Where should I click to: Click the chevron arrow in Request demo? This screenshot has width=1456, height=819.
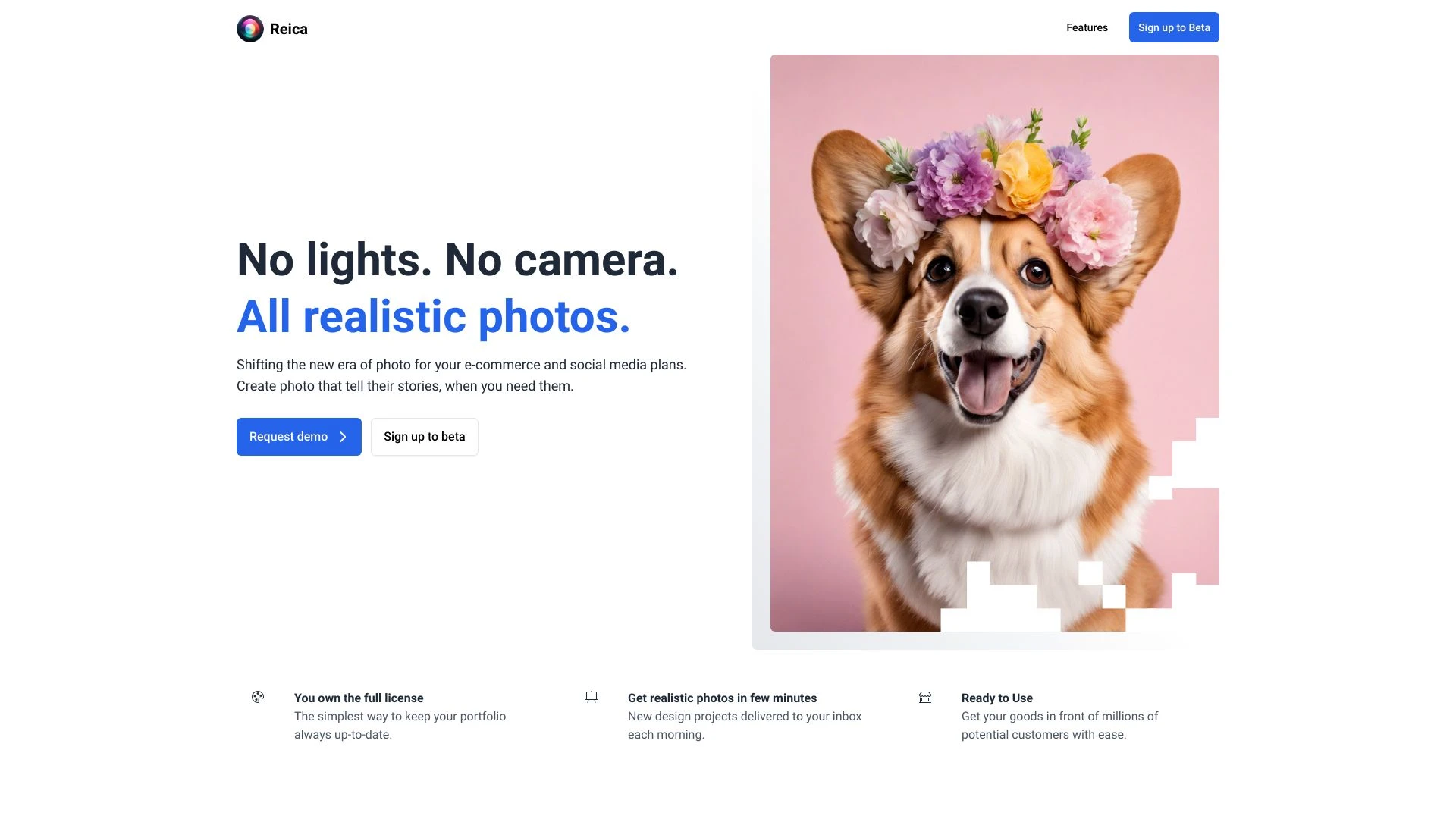pyautogui.click(x=343, y=437)
